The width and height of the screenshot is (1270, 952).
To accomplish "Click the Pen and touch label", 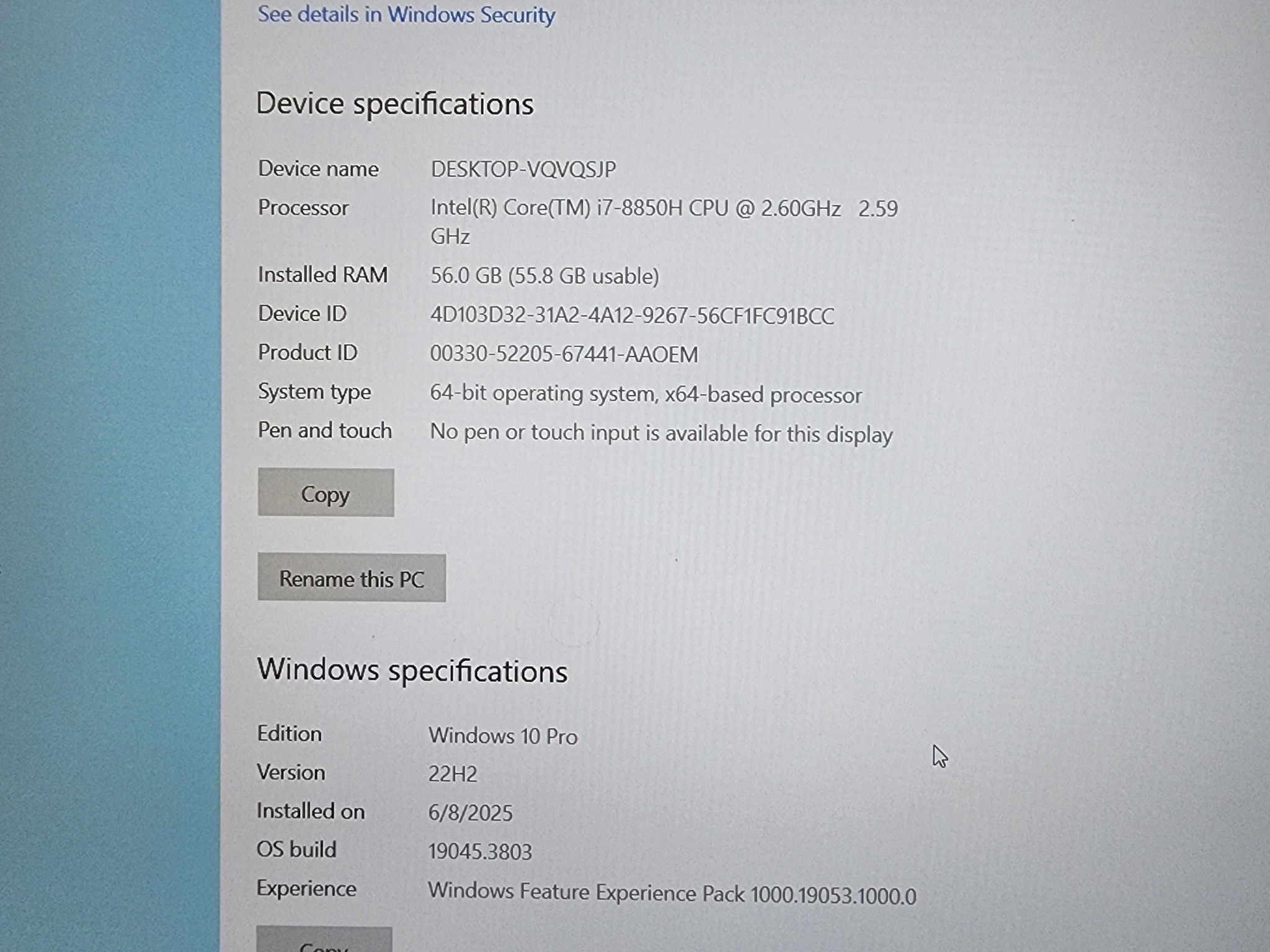I will [x=325, y=430].
